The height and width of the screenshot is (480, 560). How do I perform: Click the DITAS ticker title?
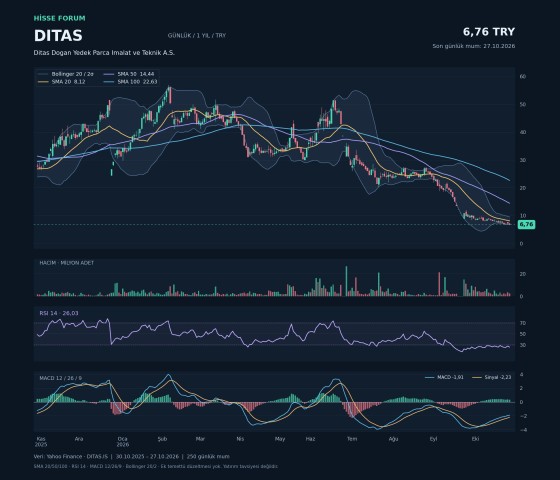point(58,36)
